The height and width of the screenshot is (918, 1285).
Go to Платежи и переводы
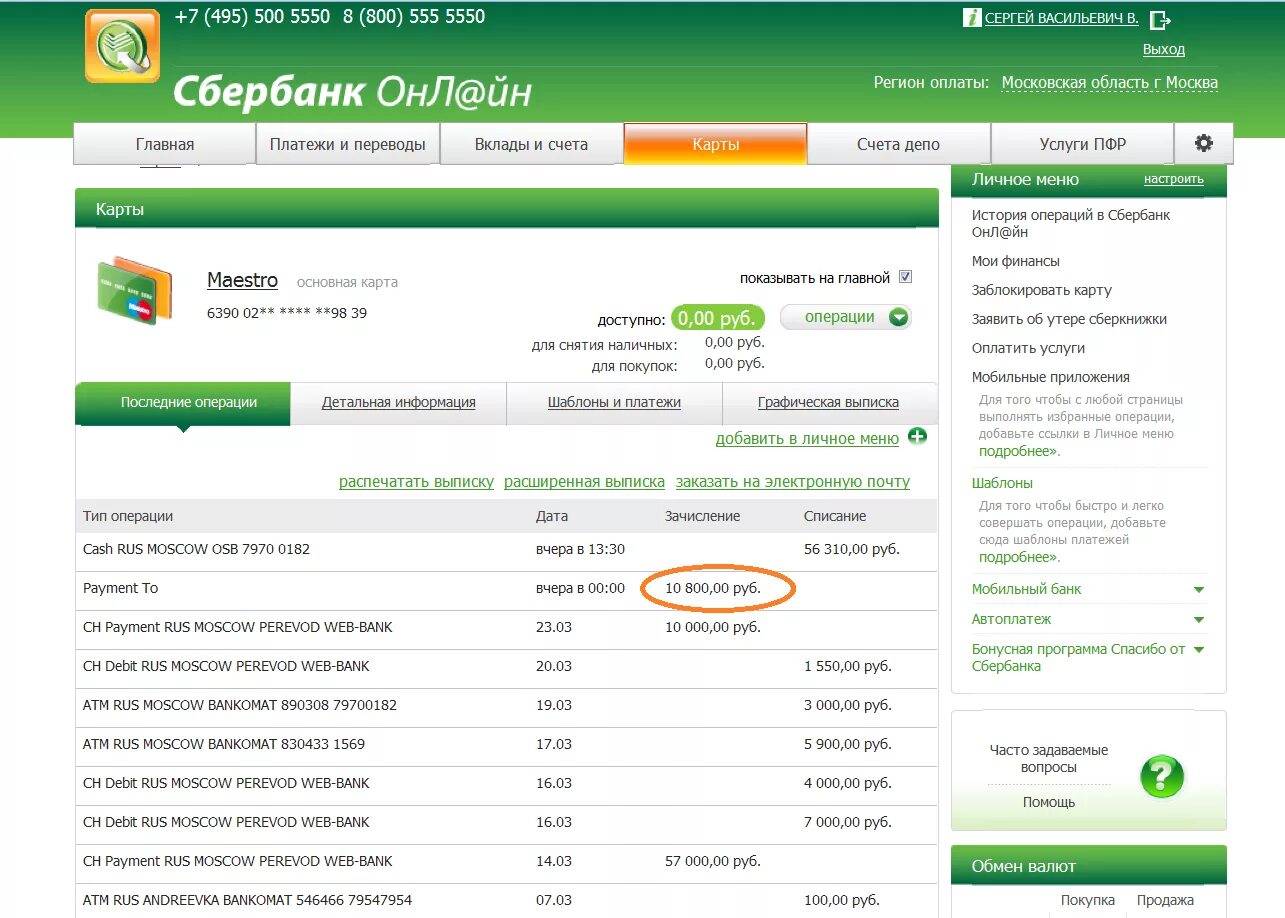tap(348, 143)
